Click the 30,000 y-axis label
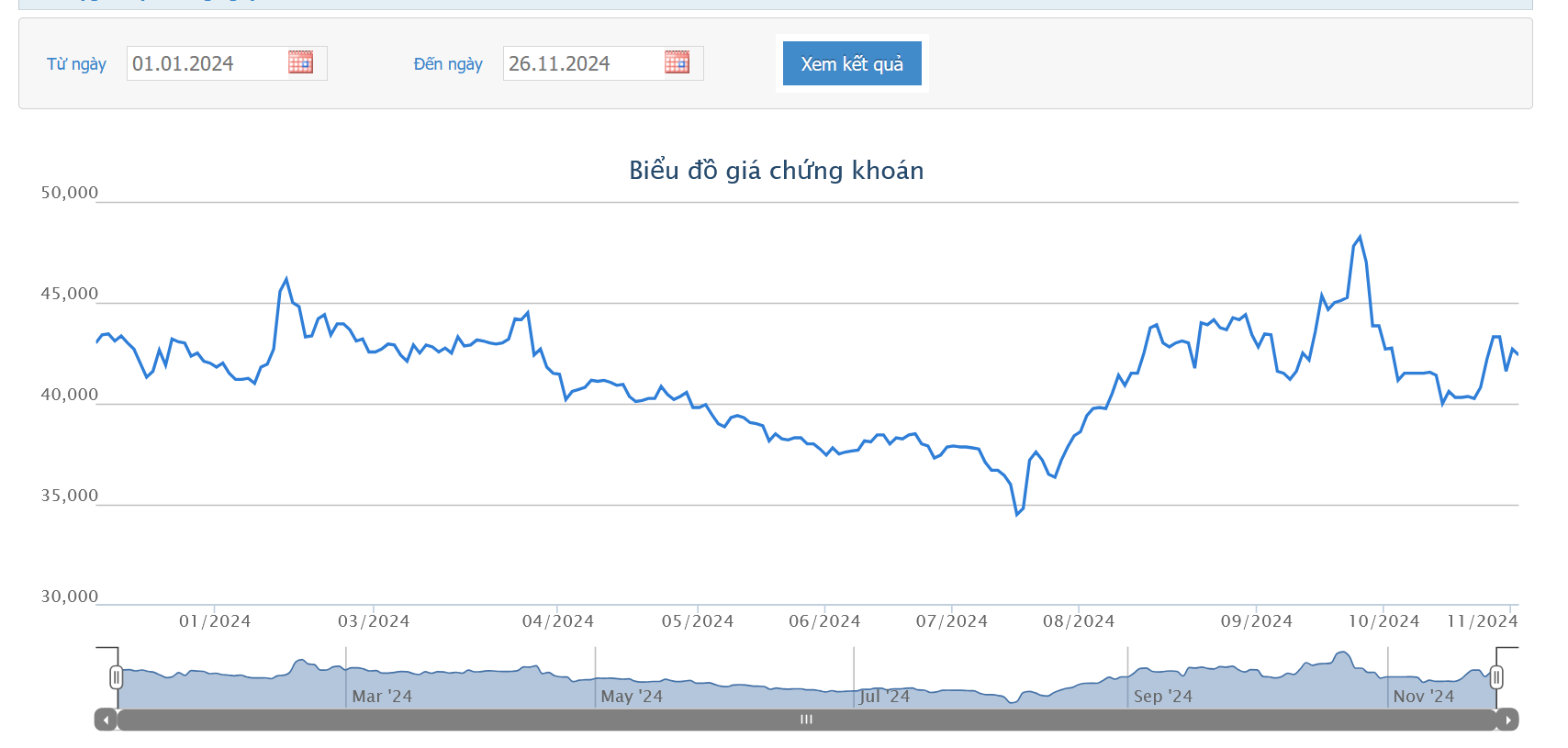Screen dimensions: 1568x748 click(70, 597)
